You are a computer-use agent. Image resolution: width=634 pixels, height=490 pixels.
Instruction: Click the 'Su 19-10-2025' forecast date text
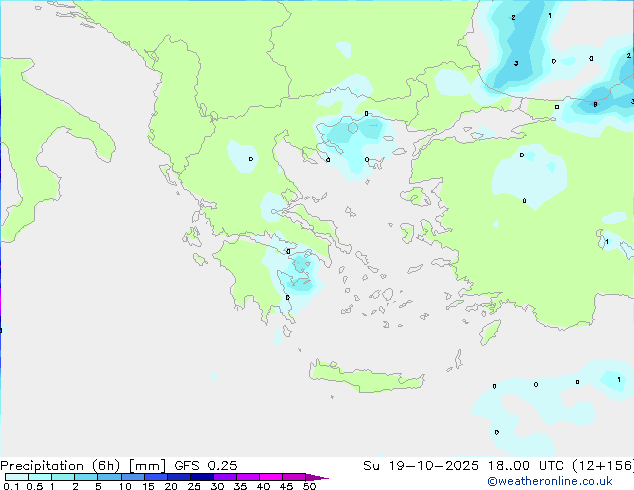click(421, 466)
